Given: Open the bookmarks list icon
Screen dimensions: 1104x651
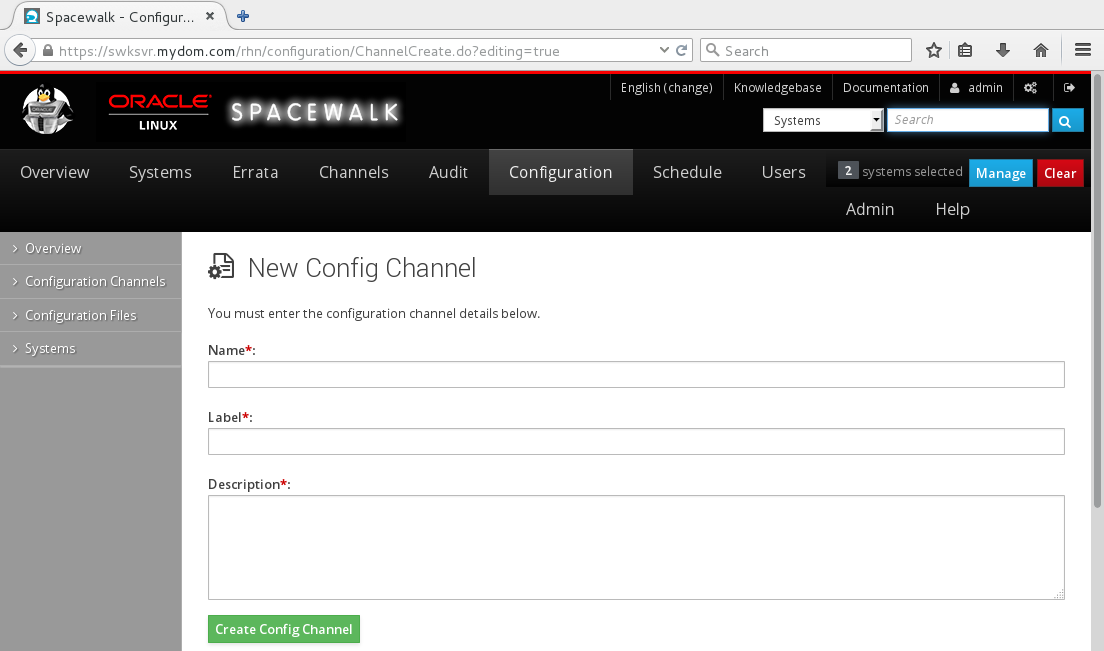Looking at the screenshot, I should click(x=965, y=50).
